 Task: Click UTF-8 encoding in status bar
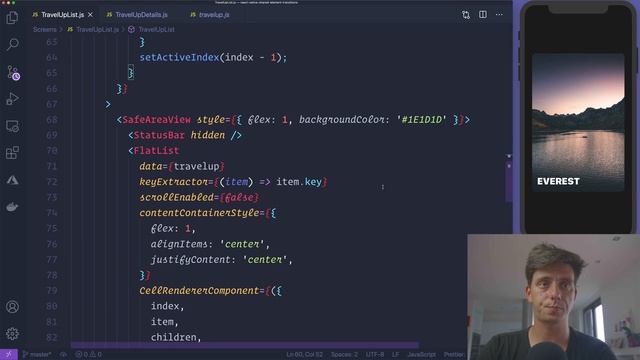pyautogui.click(x=375, y=354)
